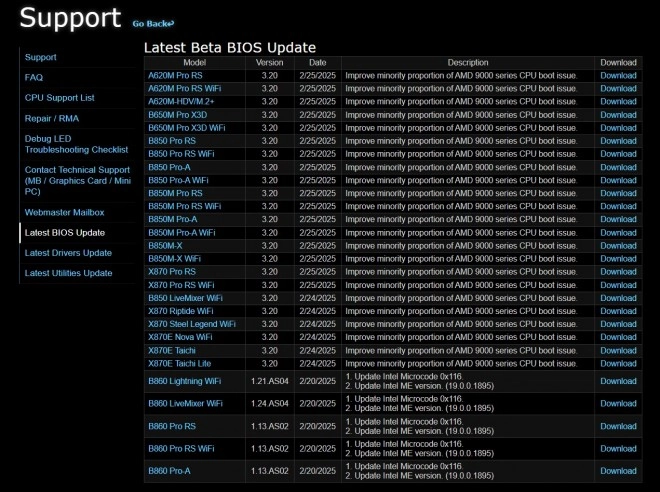660x492 pixels.
Task: Open the B850M Pro RS model link
Action: click(x=175, y=193)
